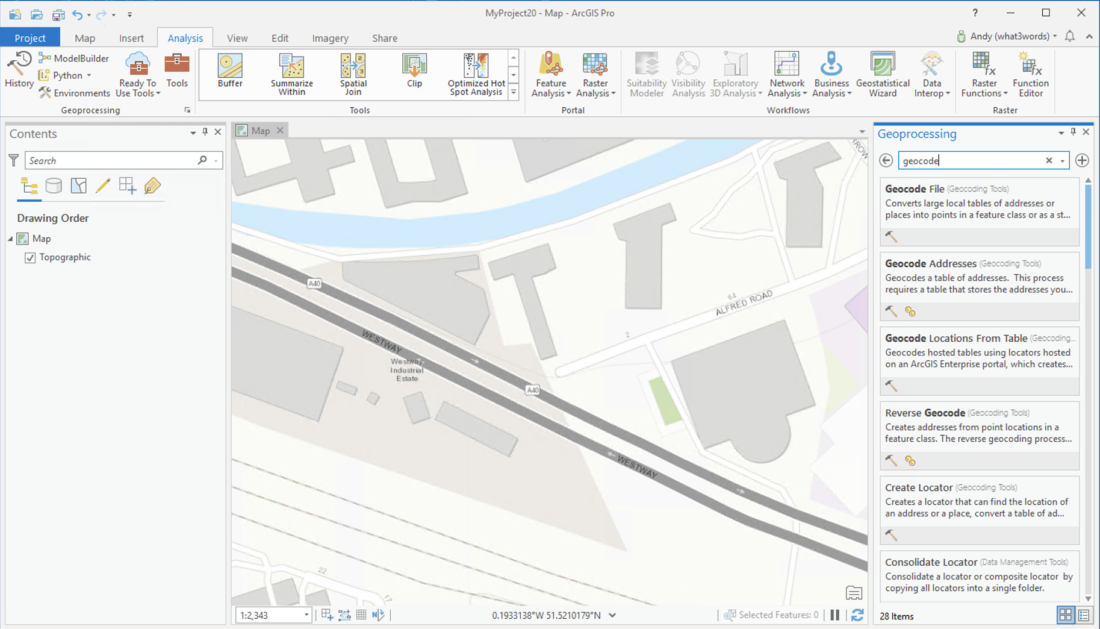
Task: Switch to List By Snapping
Action: pyautogui.click(x=128, y=186)
